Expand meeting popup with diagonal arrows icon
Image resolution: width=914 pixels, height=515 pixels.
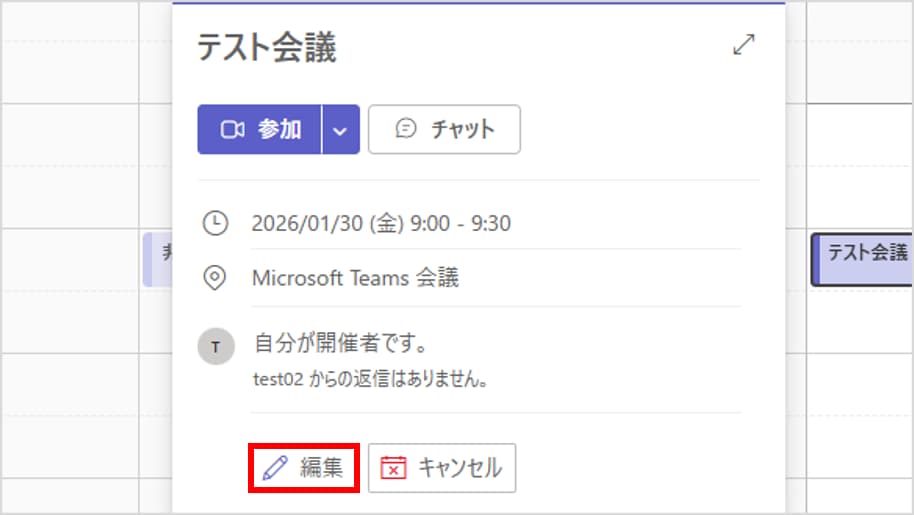[x=743, y=45]
